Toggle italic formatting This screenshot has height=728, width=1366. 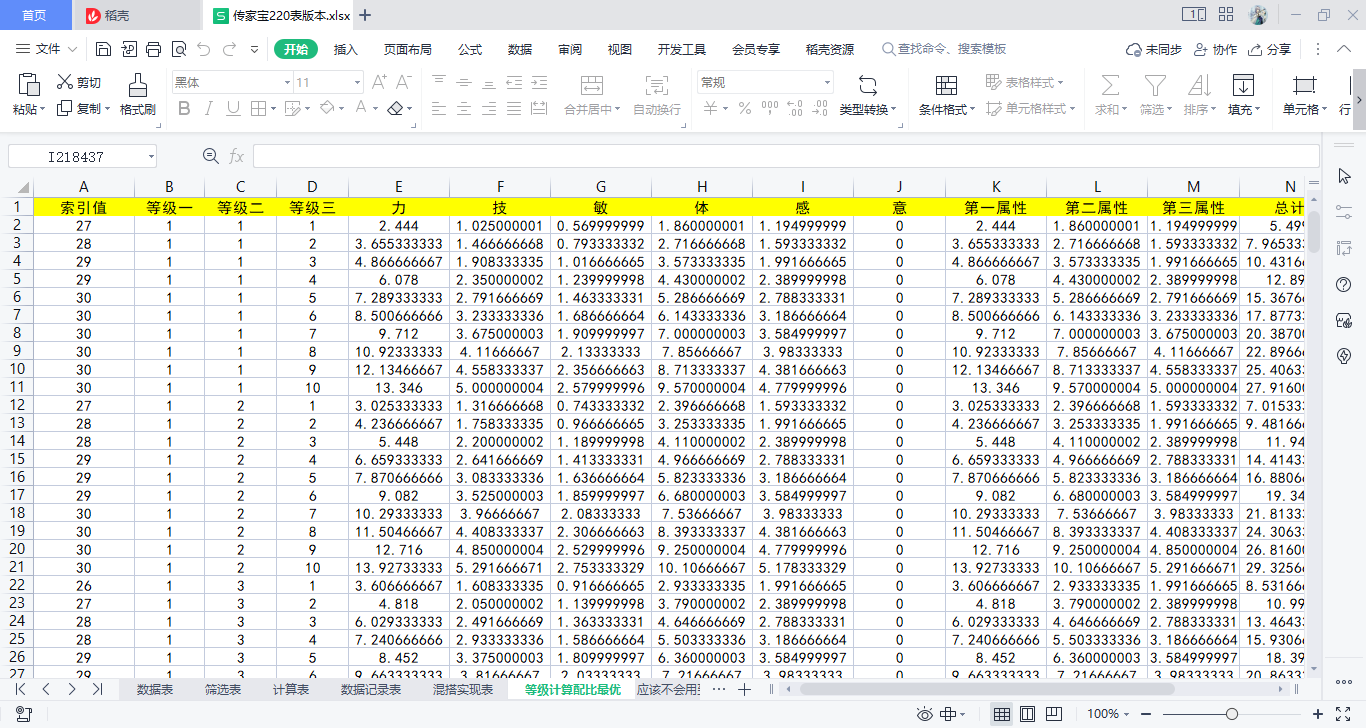[209, 108]
